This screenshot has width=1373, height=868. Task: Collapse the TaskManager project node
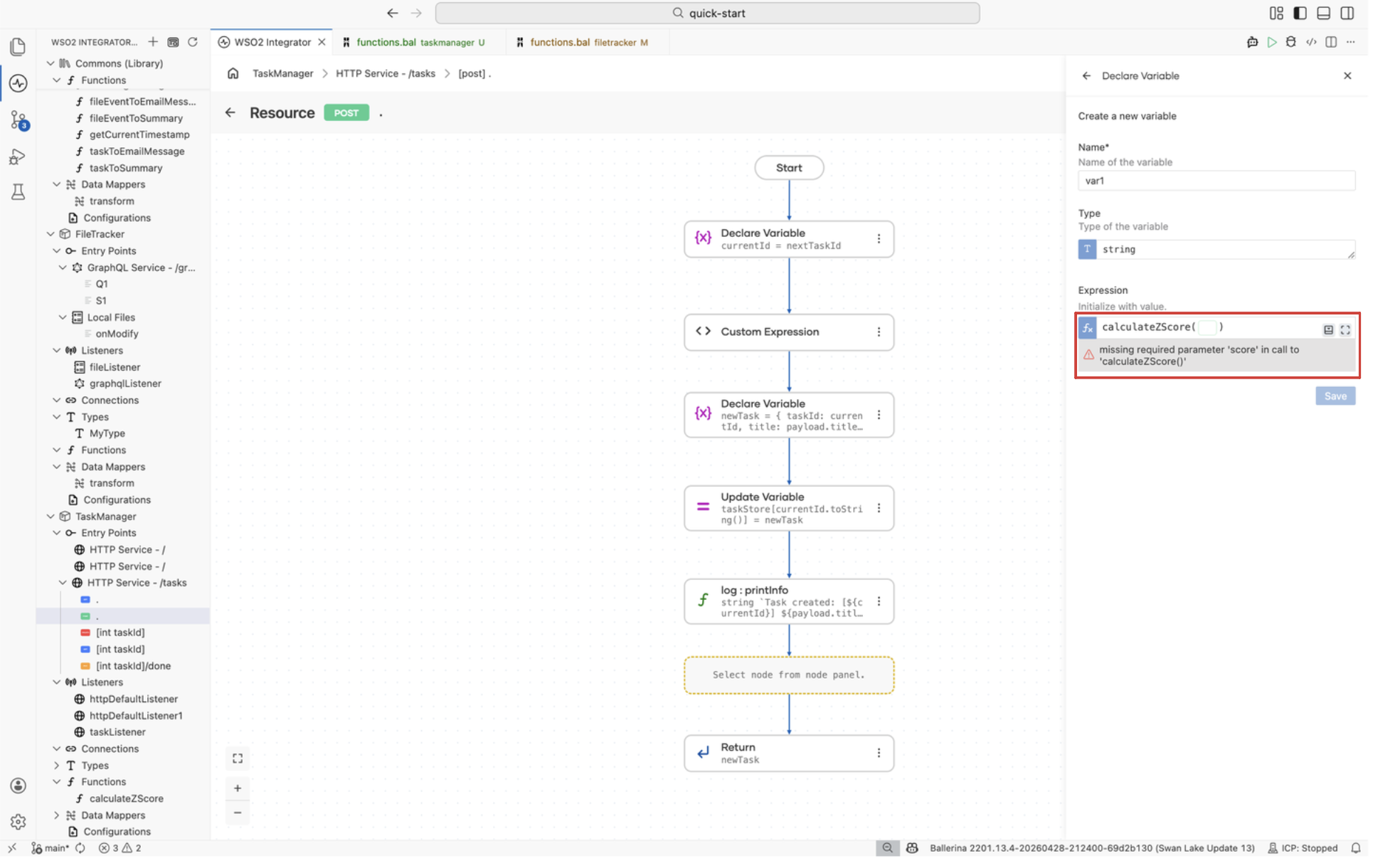coord(51,517)
